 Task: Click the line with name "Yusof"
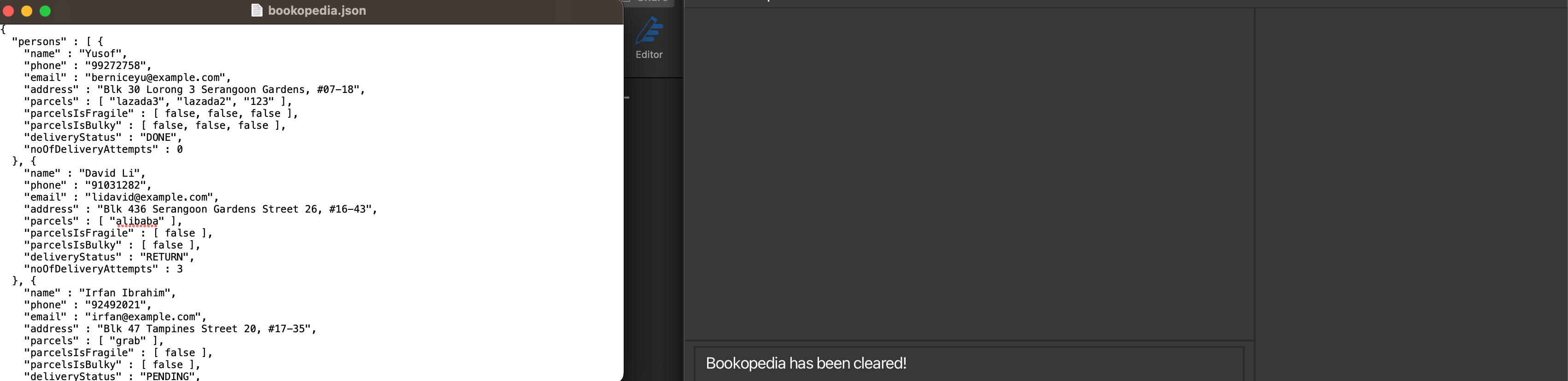[x=76, y=53]
